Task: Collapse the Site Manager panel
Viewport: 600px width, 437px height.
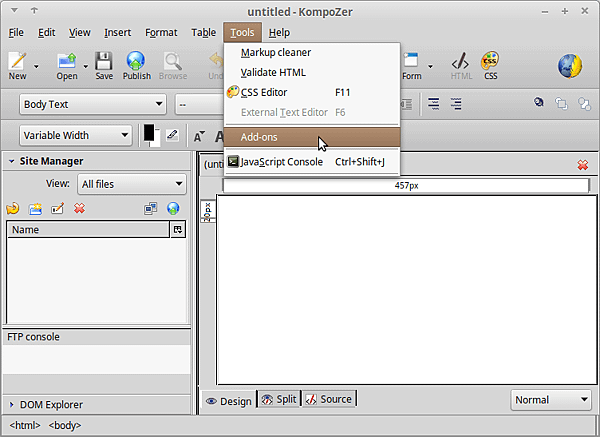Action: (11, 161)
